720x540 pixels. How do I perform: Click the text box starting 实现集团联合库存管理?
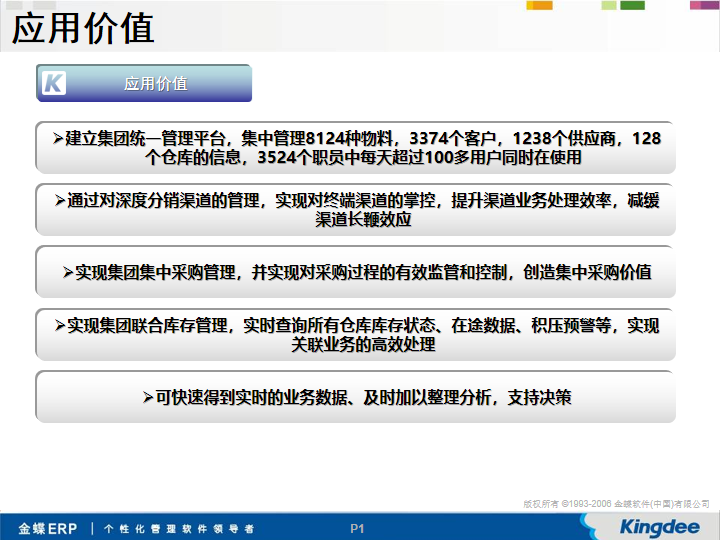point(355,334)
